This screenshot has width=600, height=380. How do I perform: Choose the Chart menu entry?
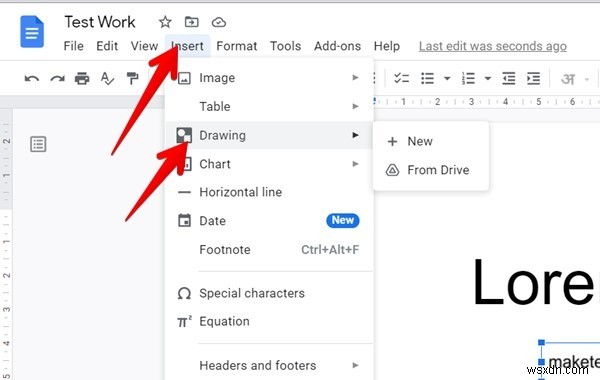269,164
